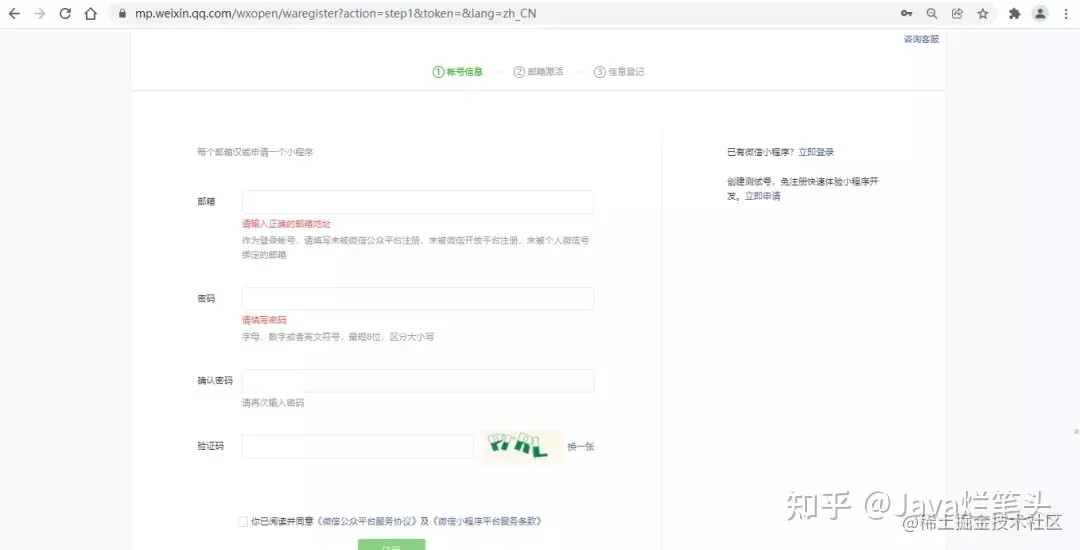Click 立即申请 test account link
The width and height of the screenshot is (1080, 550).
point(762,196)
